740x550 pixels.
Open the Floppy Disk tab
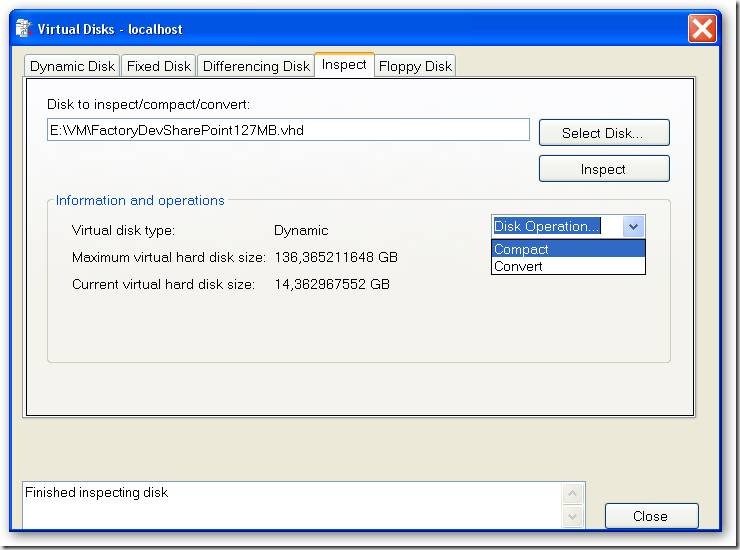(x=415, y=66)
